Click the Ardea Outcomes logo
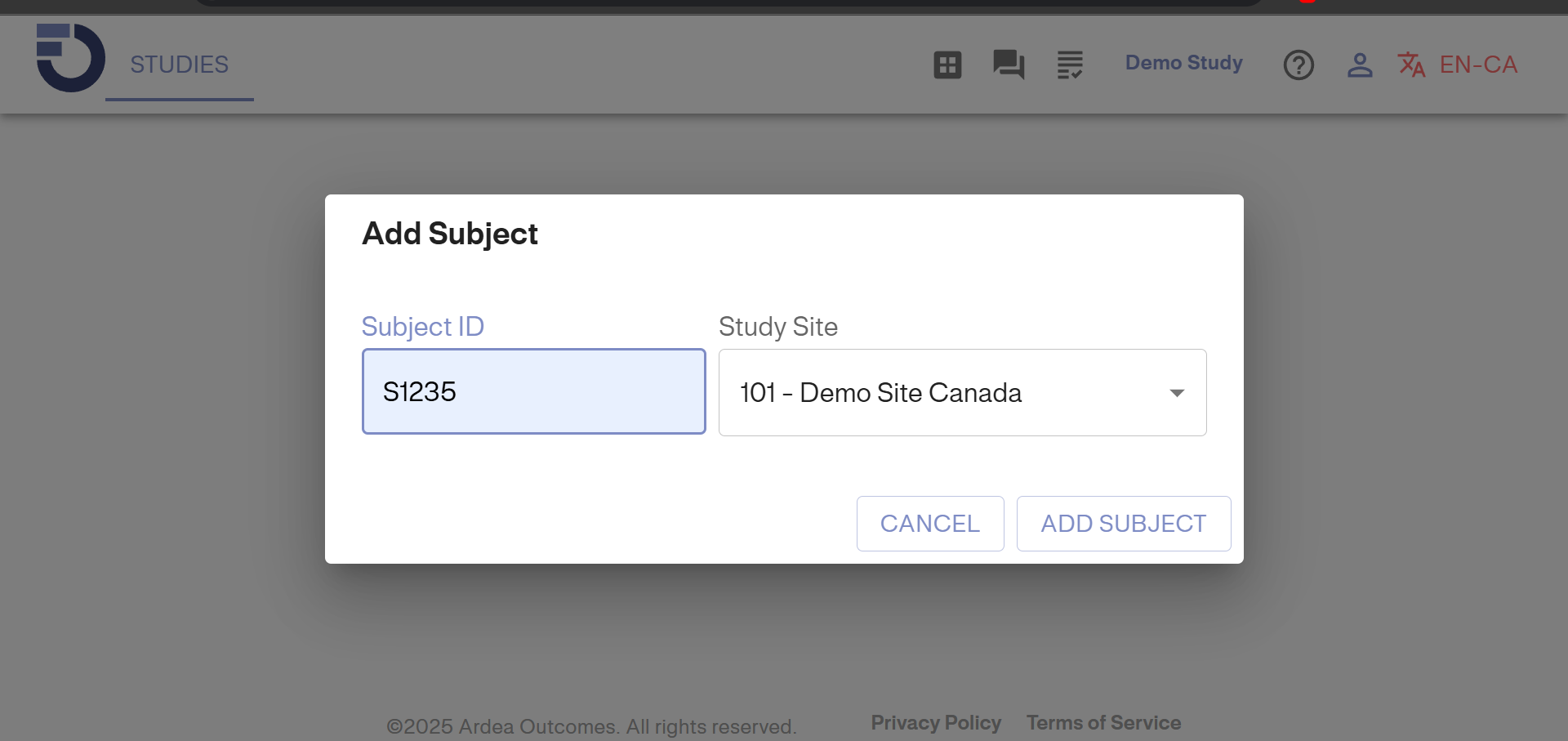The height and width of the screenshot is (741, 1568). [70, 58]
